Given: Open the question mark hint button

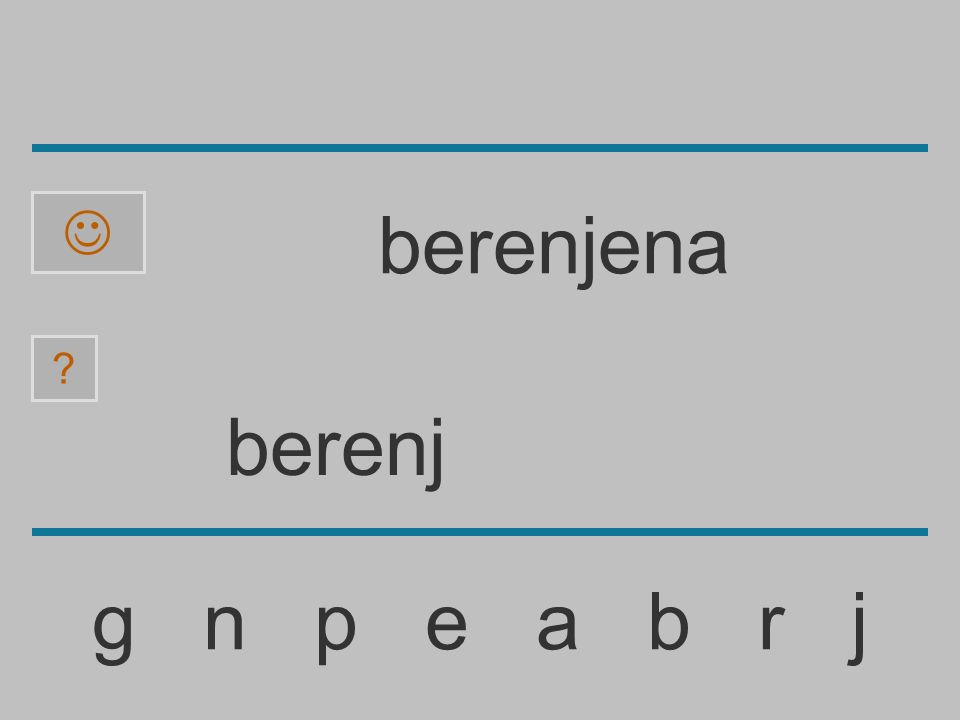Looking at the screenshot, I should pyautogui.click(x=64, y=368).
